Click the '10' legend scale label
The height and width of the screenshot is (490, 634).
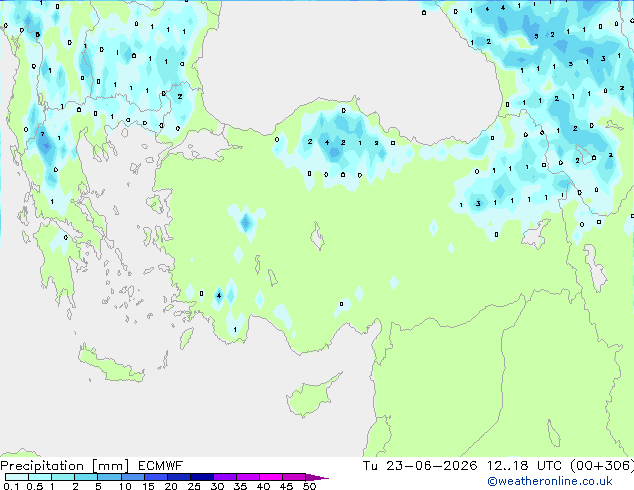click(125, 486)
